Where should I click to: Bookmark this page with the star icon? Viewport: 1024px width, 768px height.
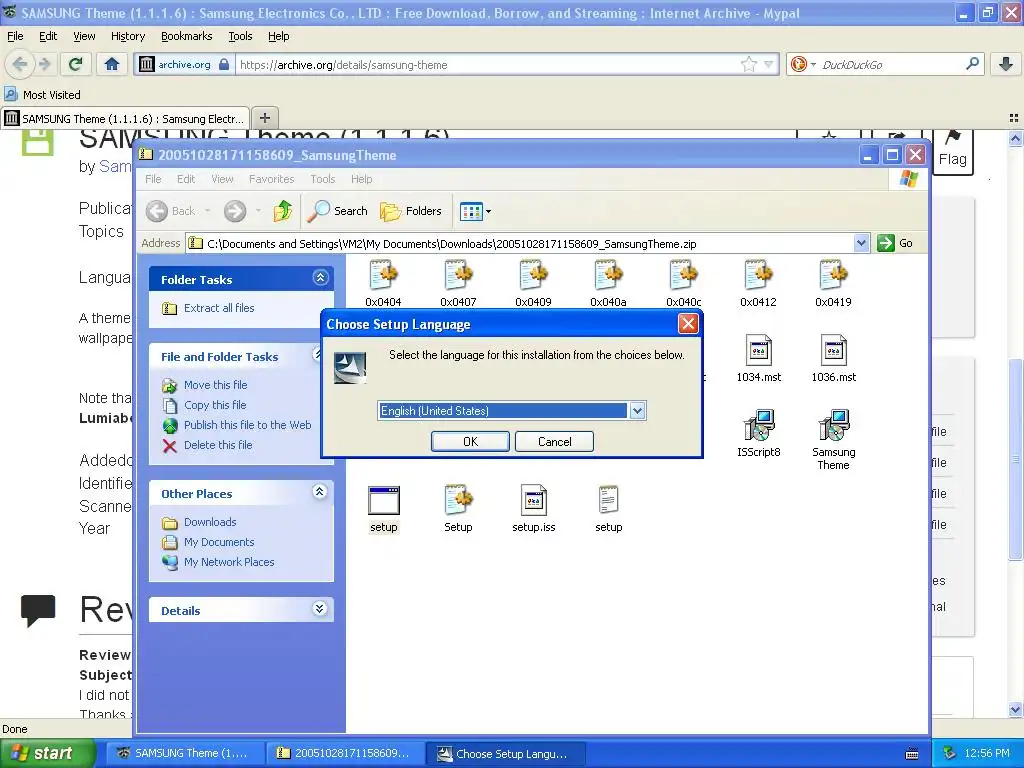point(748,64)
